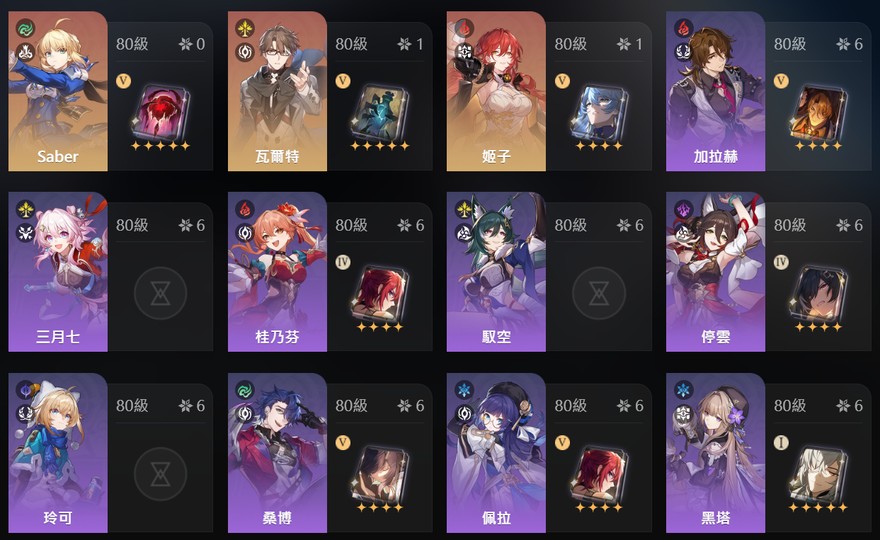Open the 停雲 character portrait

click(716, 272)
